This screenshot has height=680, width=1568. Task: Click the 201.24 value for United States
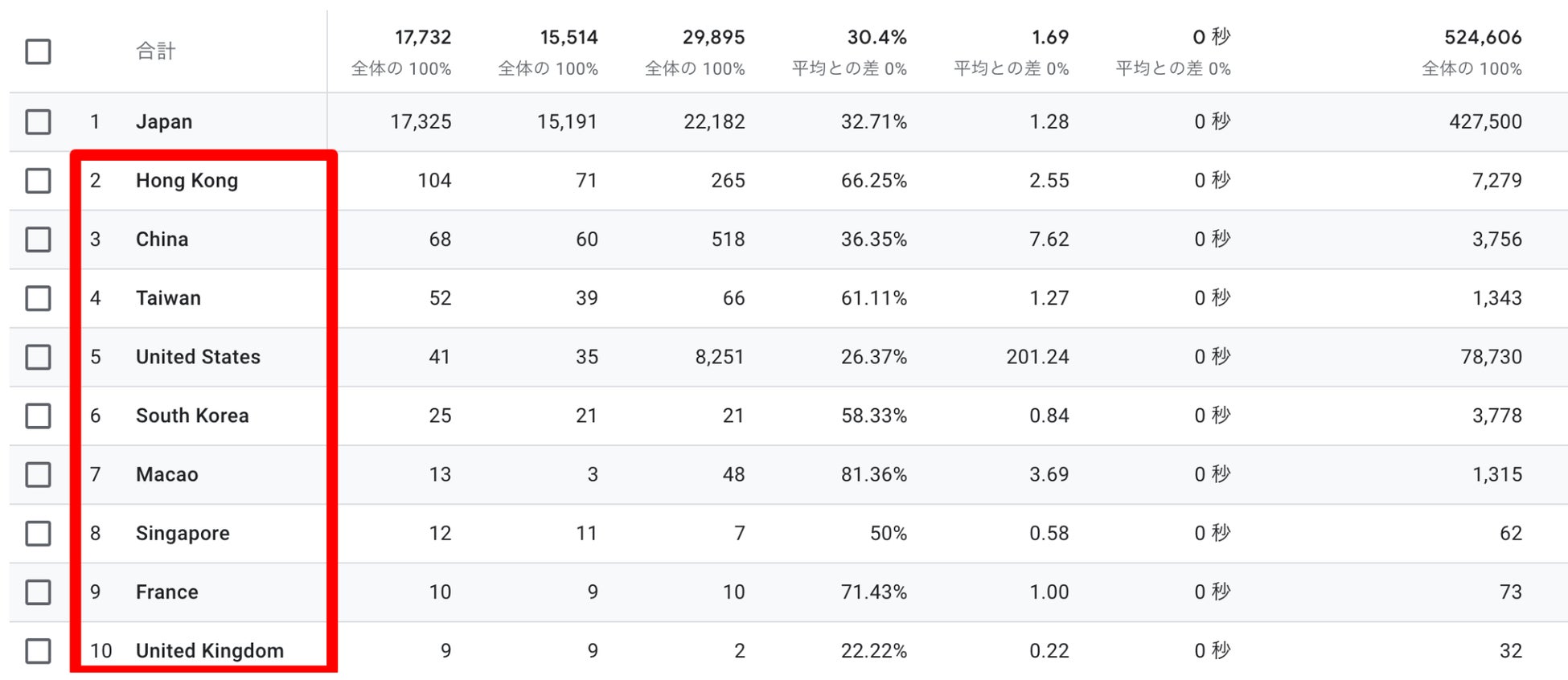[1037, 357]
